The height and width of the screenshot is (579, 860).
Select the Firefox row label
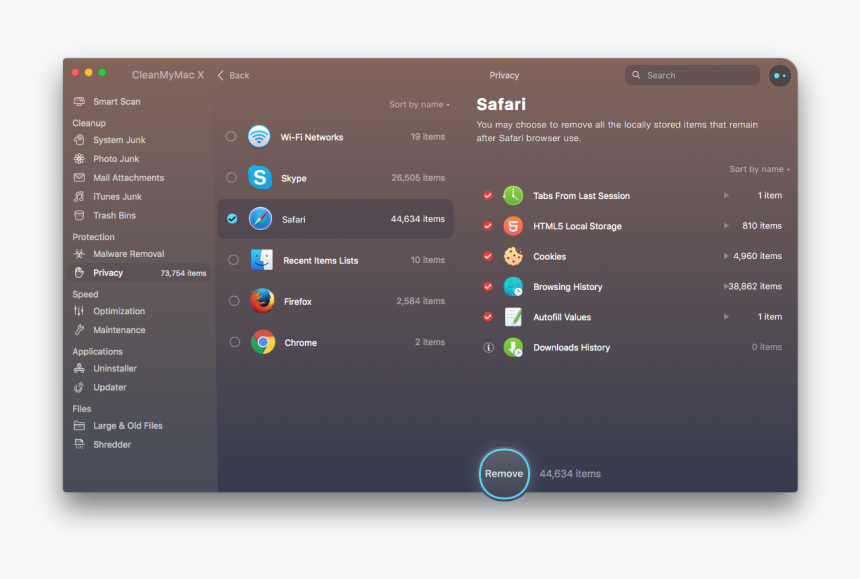click(x=298, y=302)
